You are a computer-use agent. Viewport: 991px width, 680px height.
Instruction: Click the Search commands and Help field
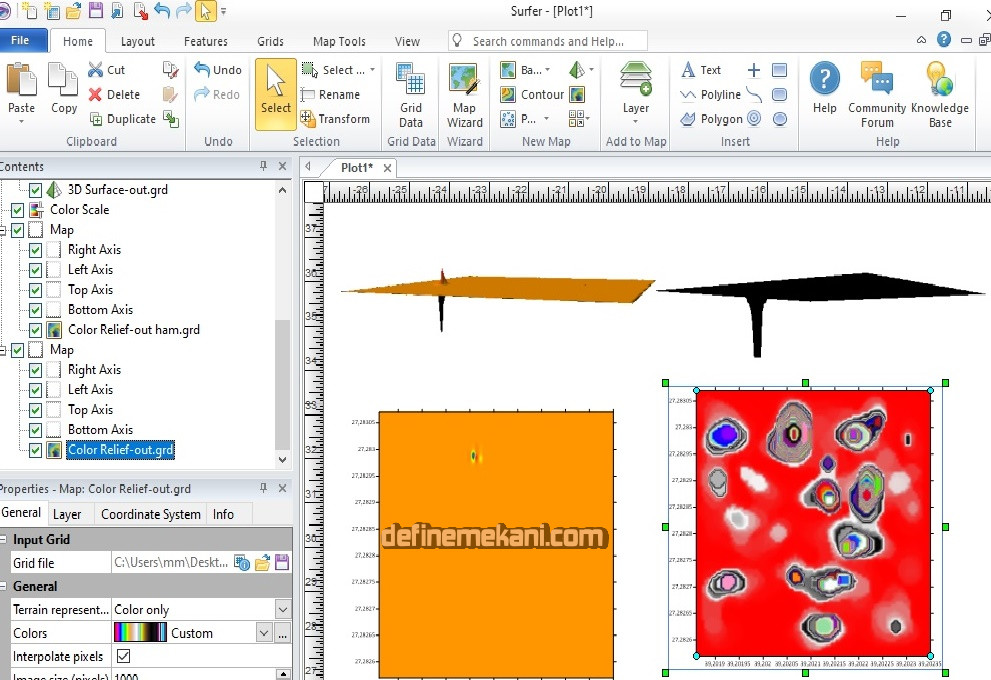548,41
